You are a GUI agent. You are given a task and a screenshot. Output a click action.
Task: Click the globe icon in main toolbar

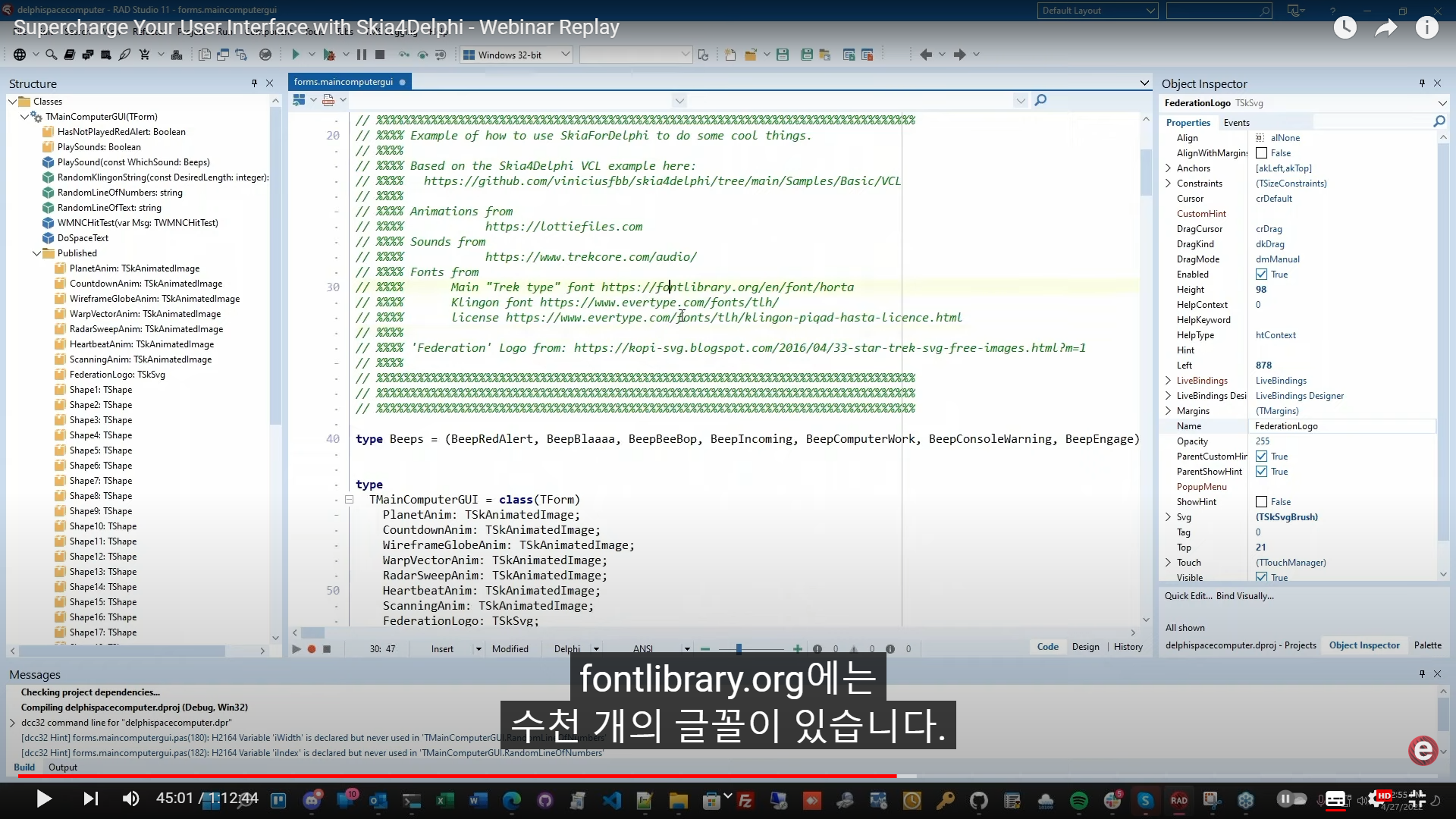point(20,55)
